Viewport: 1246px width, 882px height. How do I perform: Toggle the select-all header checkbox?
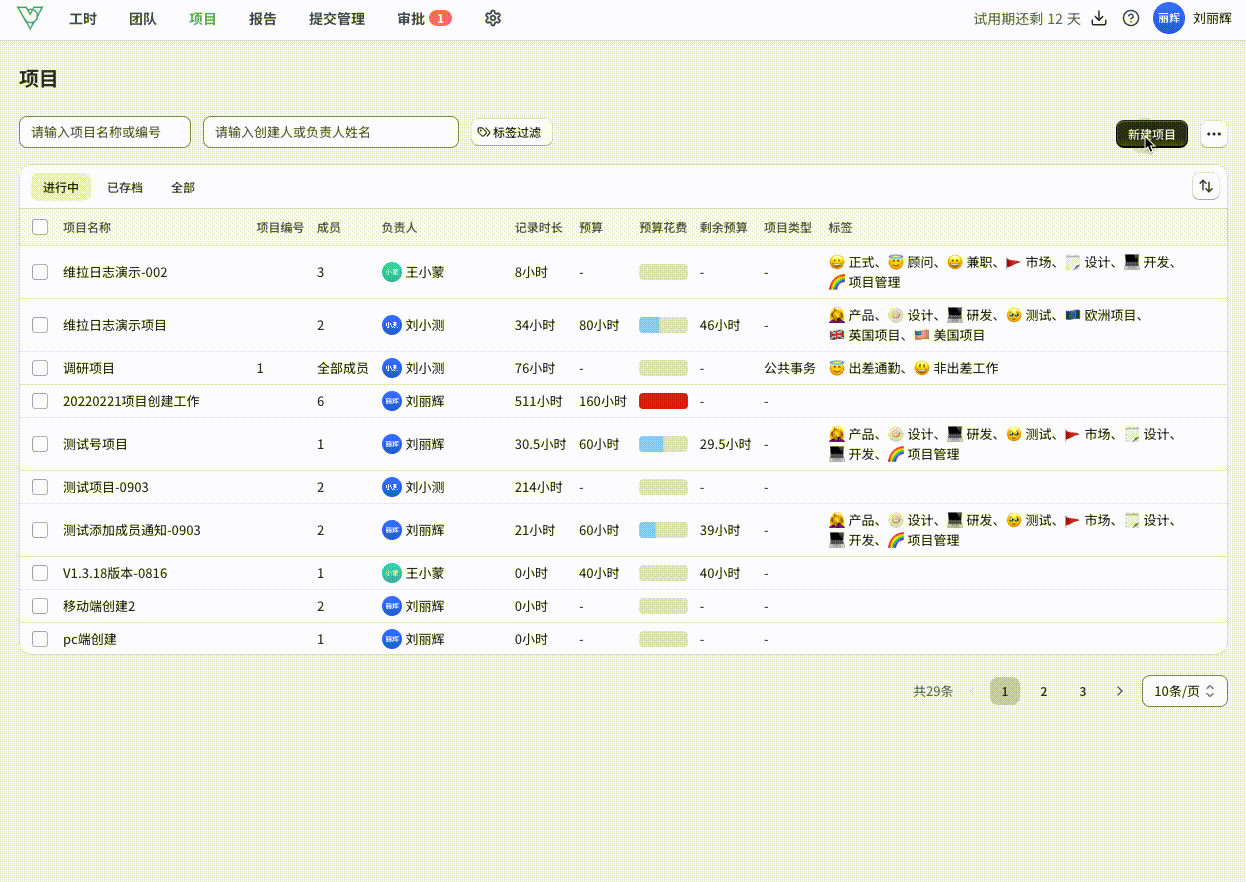click(x=40, y=227)
